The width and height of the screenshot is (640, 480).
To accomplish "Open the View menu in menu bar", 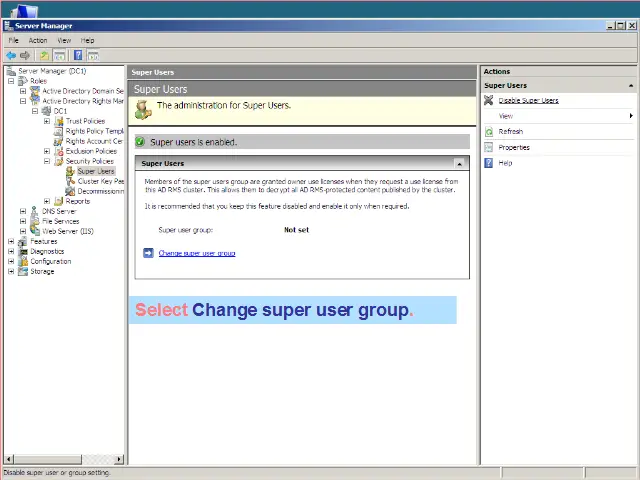I will [64, 40].
